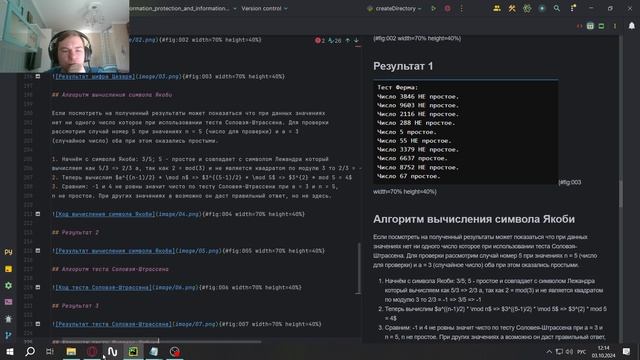Open Services tool window
This screenshot has width=640, height=360.
coord(8,286)
